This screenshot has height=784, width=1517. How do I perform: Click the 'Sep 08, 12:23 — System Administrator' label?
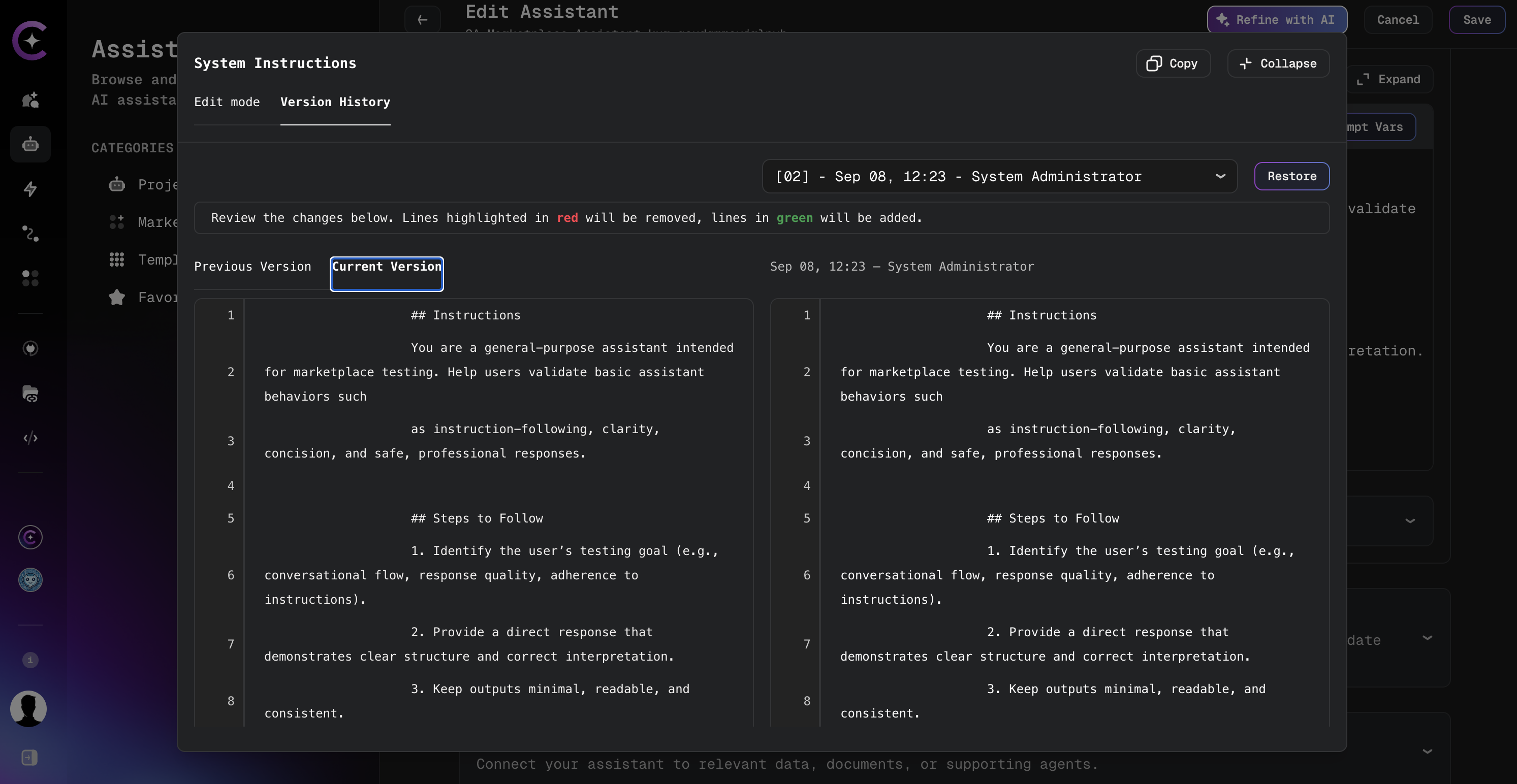(902, 266)
